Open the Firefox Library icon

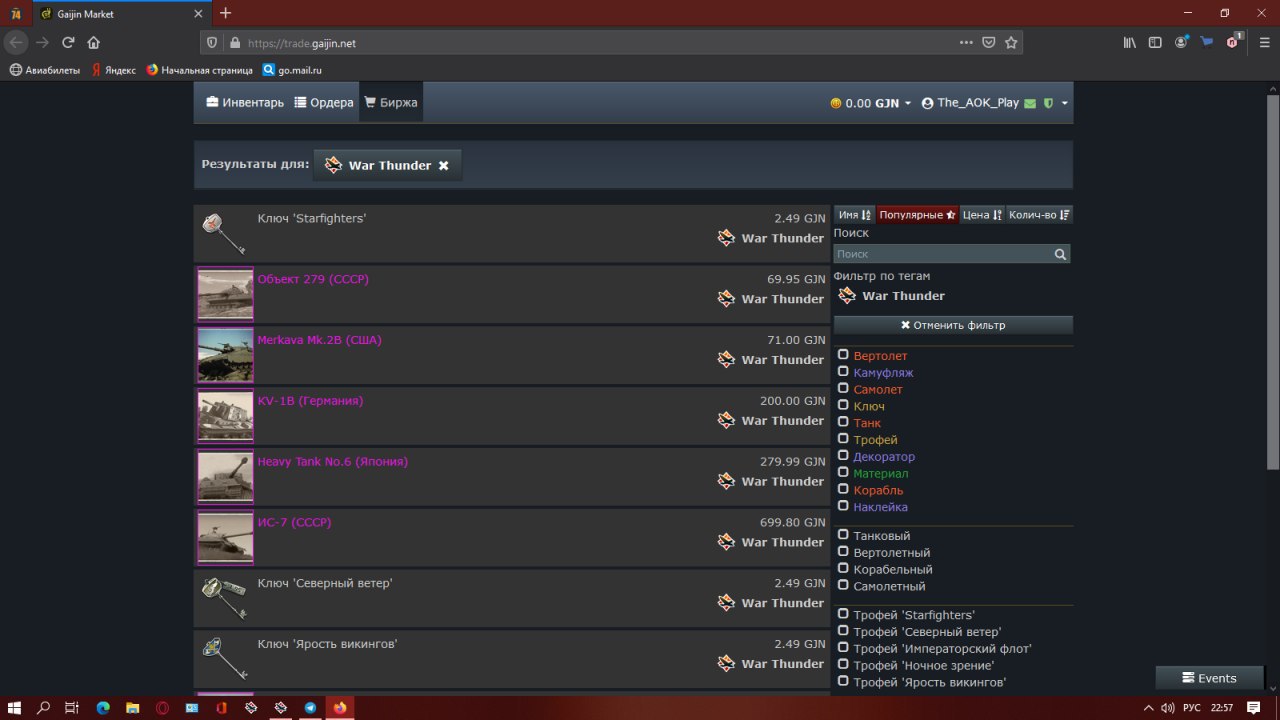1130,43
